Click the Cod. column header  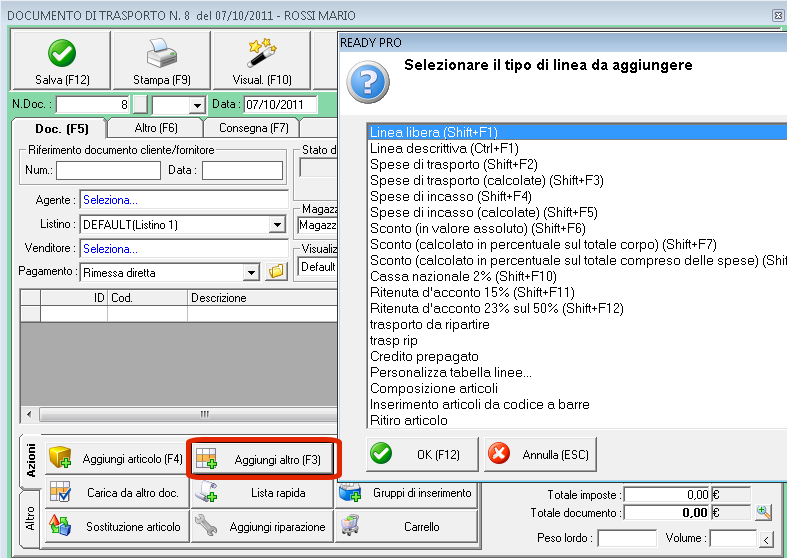[147, 298]
